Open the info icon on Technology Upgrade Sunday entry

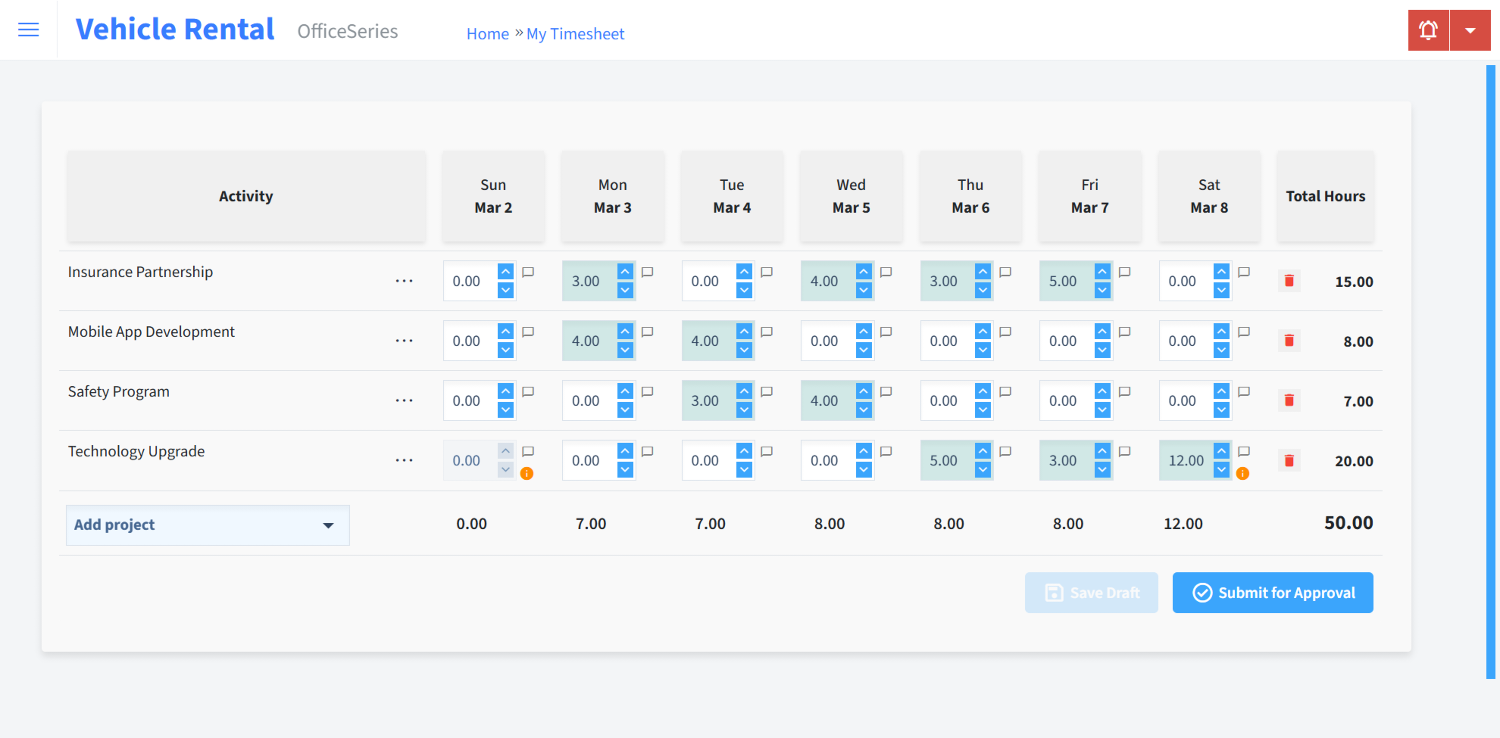(528, 474)
